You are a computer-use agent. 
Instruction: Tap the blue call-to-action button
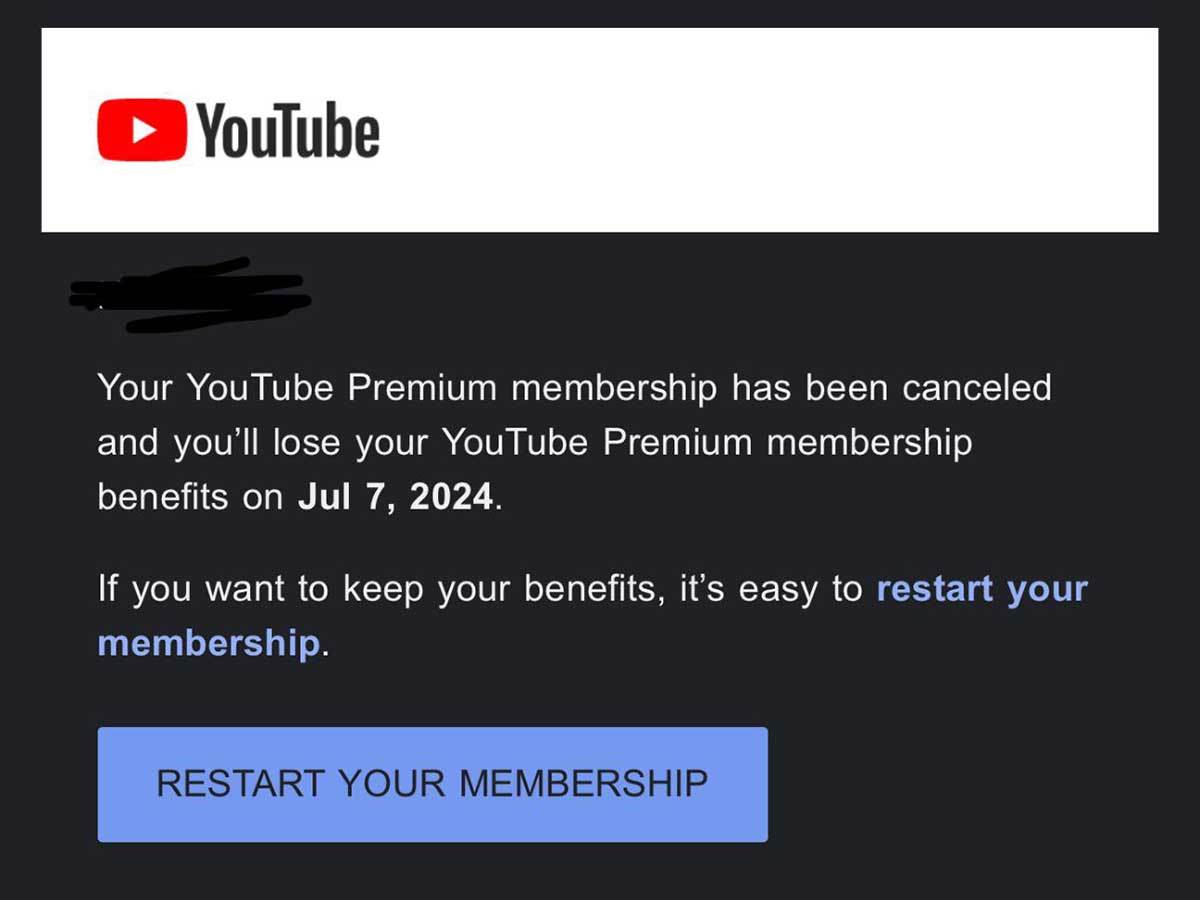click(x=432, y=784)
